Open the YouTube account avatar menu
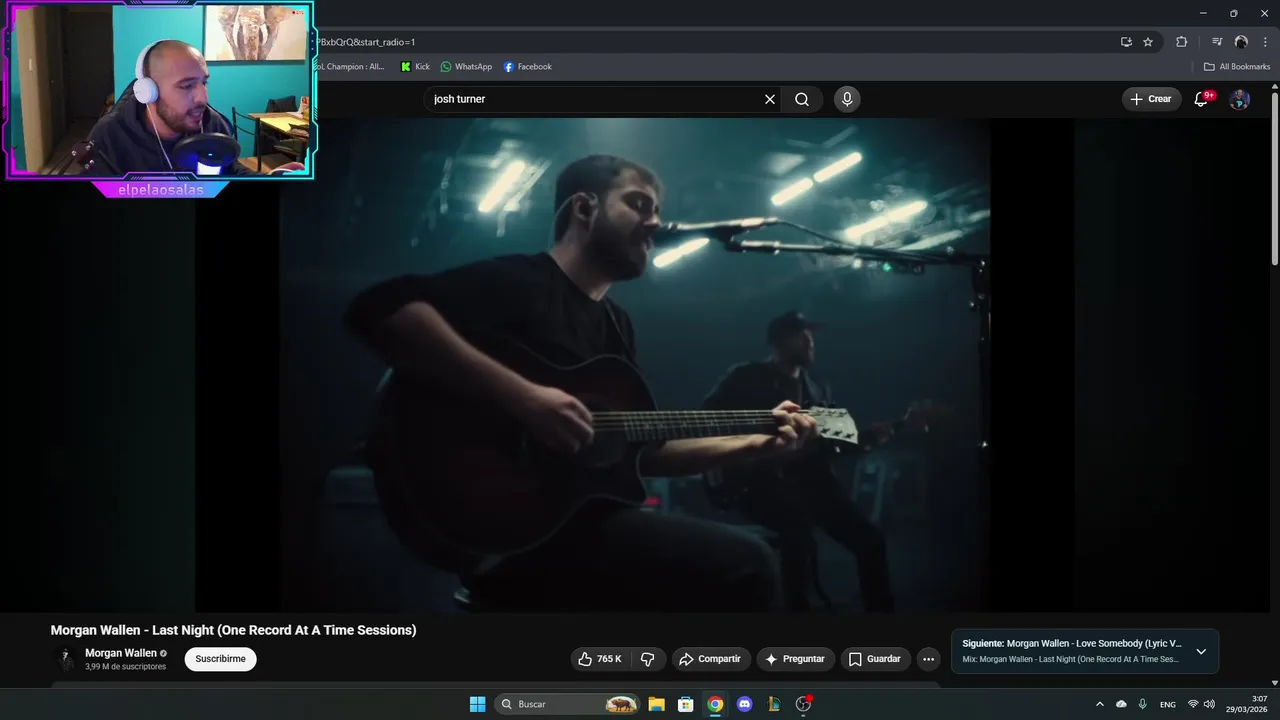This screenshot has width=1280, height=720. [x=1239, y=99]
